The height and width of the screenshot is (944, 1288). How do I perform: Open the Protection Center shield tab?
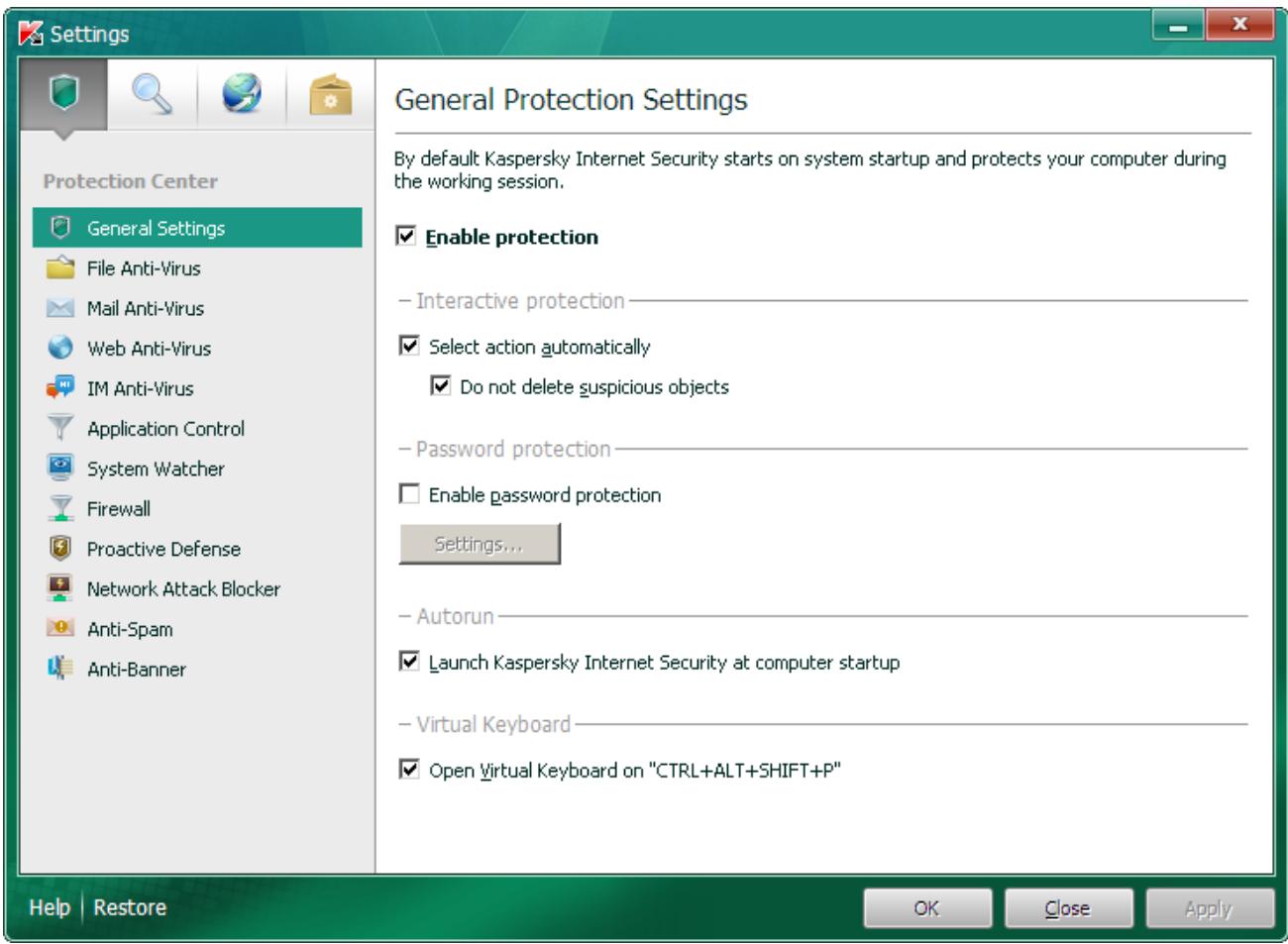coord(63,95)
